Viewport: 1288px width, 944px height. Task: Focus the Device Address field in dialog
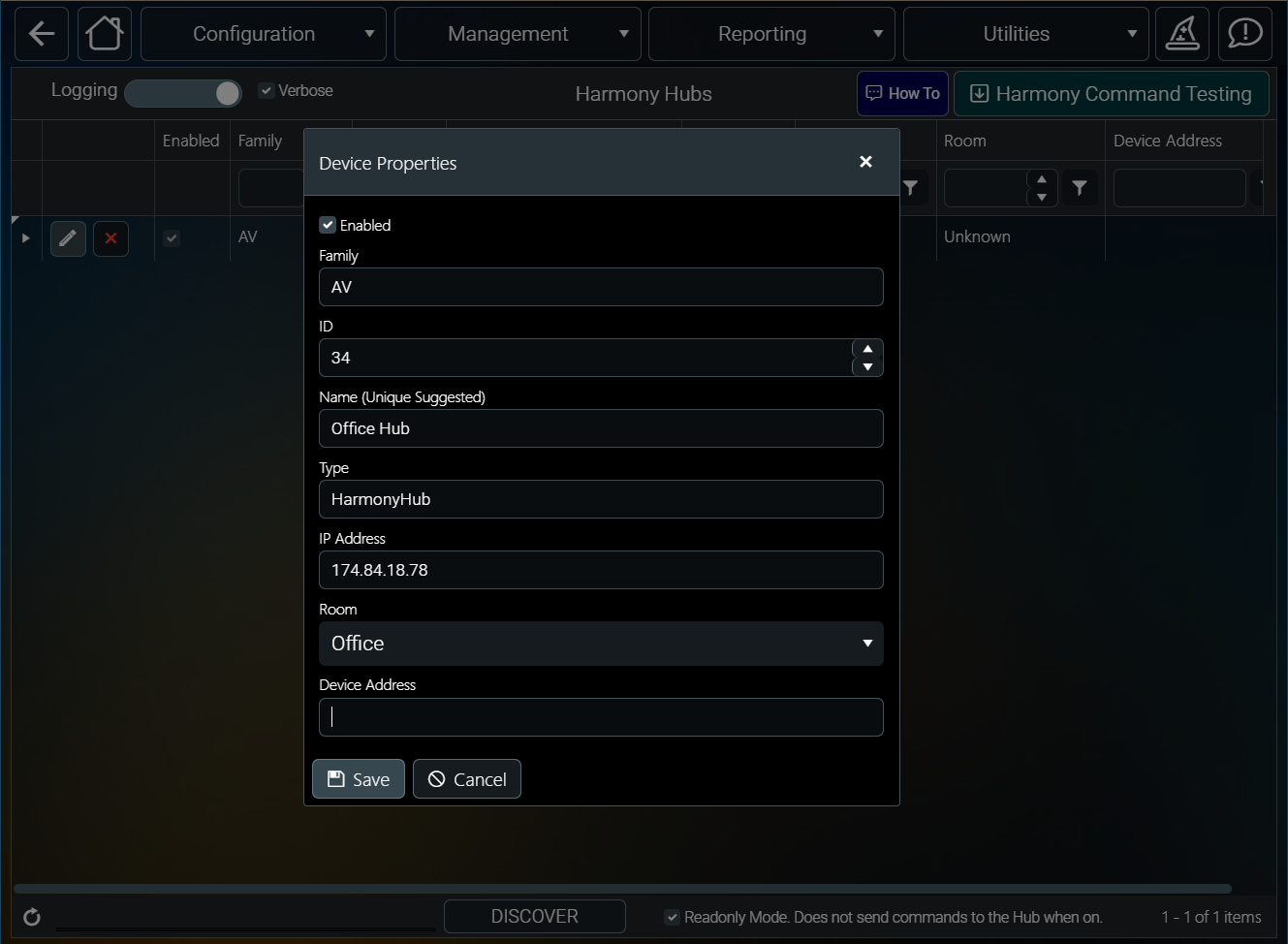(x=601, y=717)
